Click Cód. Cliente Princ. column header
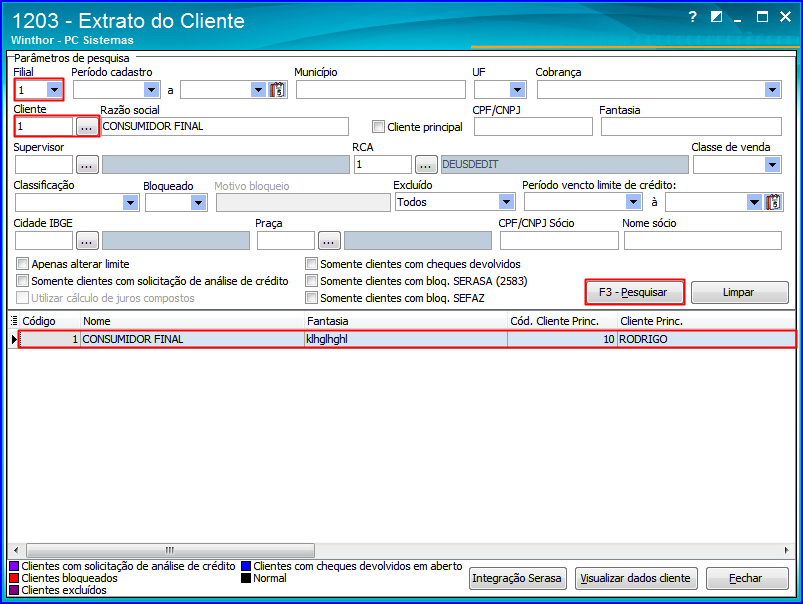The image size is (803, 604). pyautogui.click(x=563, y=321)
